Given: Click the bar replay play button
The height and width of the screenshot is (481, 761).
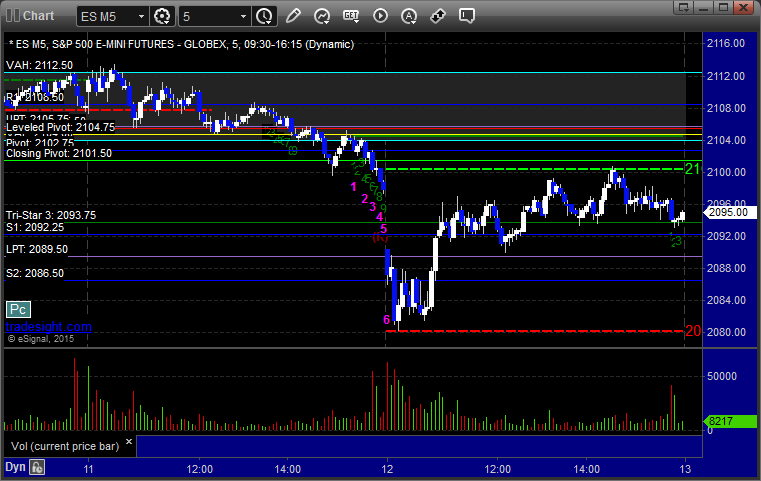Looking at the screenshot, I should coord(380,16).
